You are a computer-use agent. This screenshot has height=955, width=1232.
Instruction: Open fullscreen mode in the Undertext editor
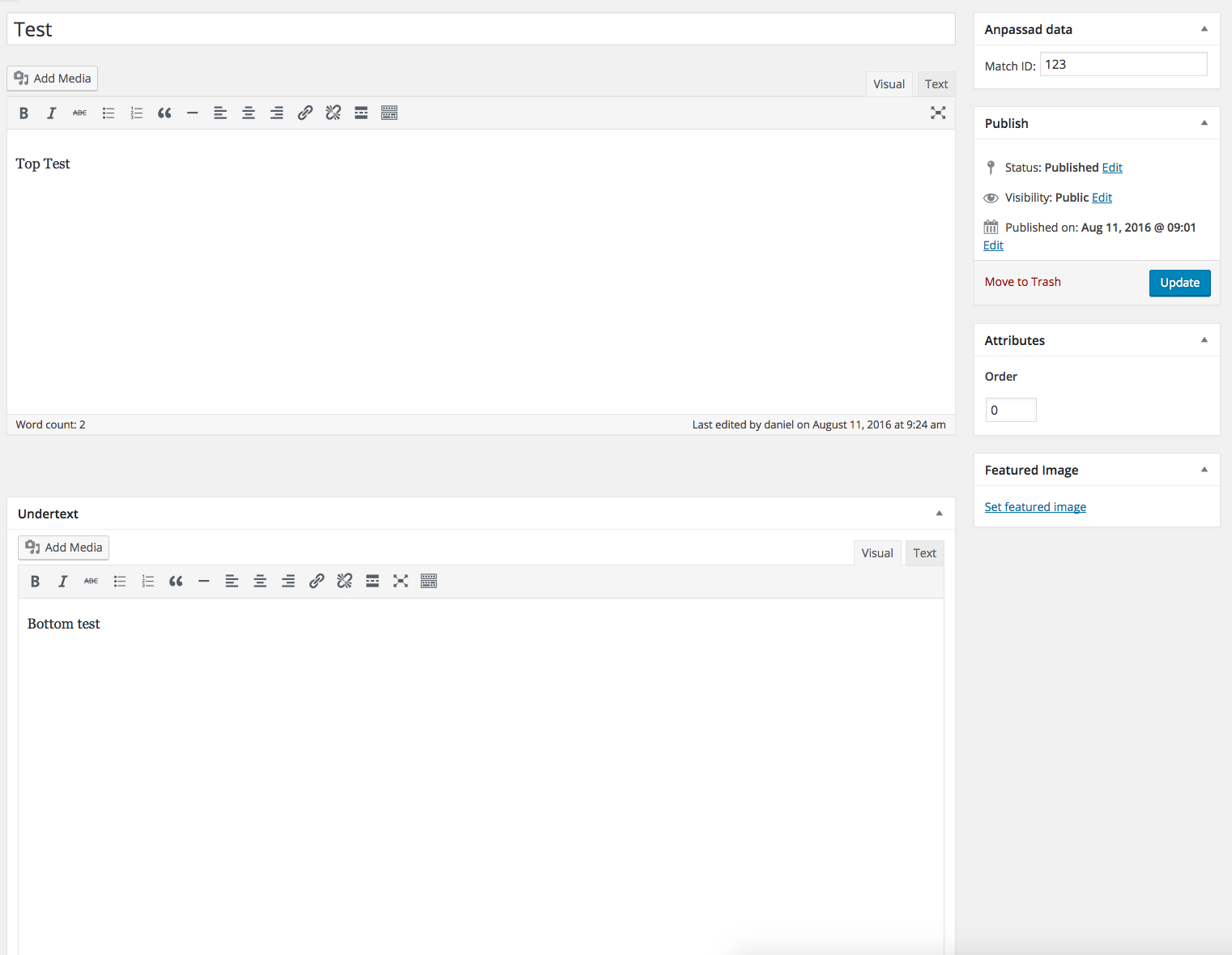pos(401,582)
